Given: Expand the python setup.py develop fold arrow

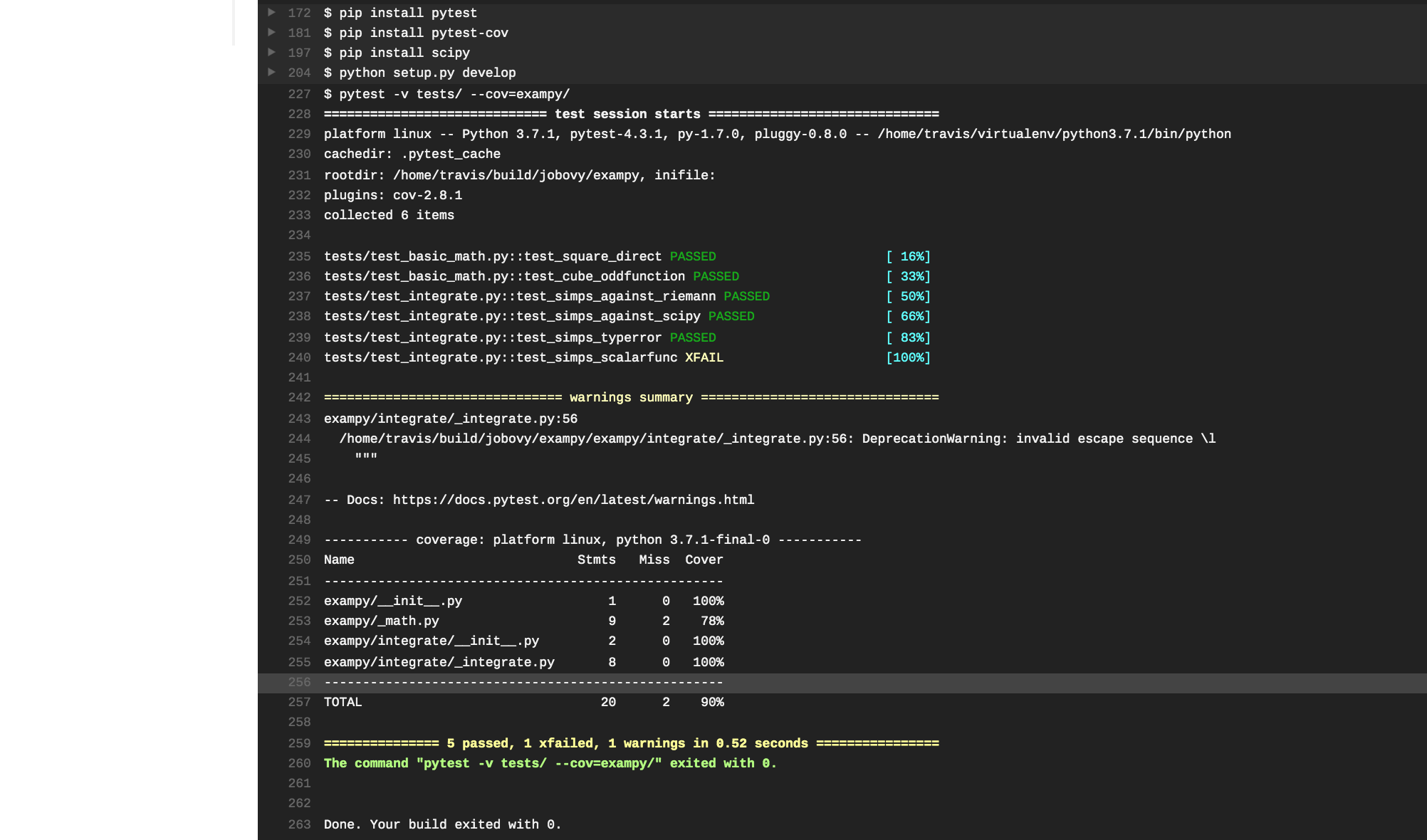Looking at the screenshot, I should tap(271, 72).
